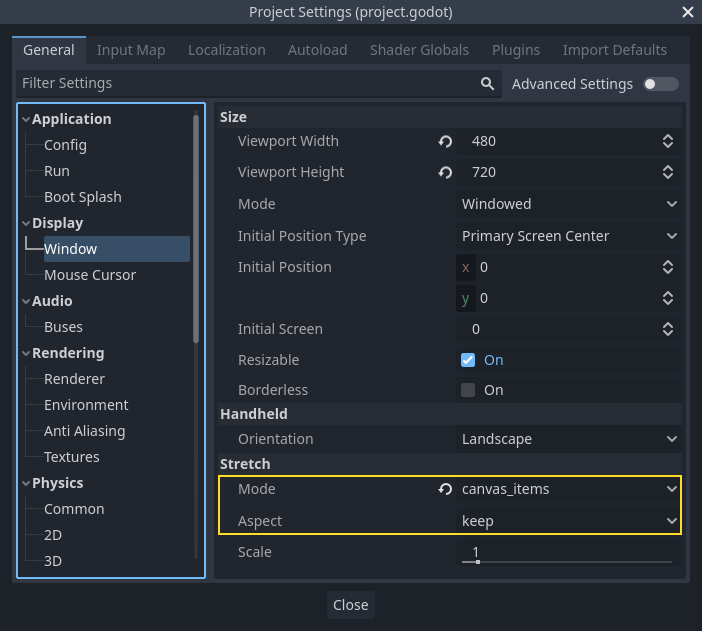702x631 pixels.
Task: Click the Filter Settings search field
Action: click(245, 84)
